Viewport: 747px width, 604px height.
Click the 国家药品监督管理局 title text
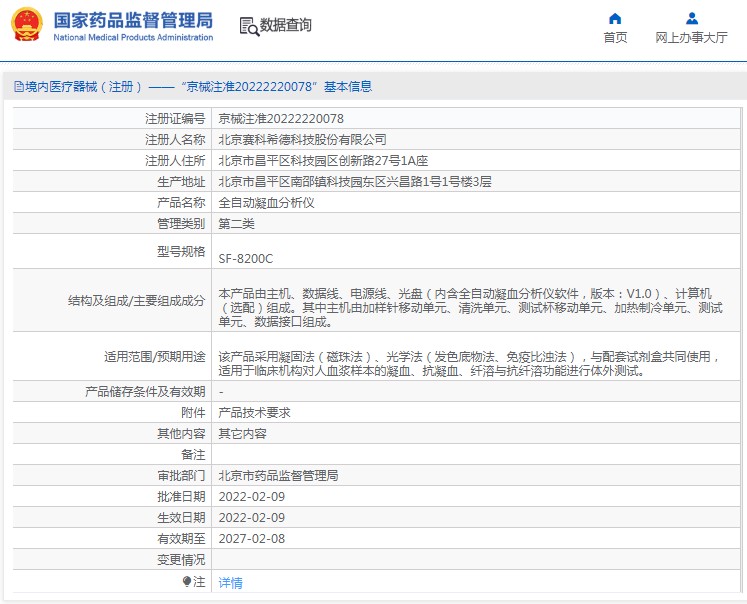pos(133,20)
